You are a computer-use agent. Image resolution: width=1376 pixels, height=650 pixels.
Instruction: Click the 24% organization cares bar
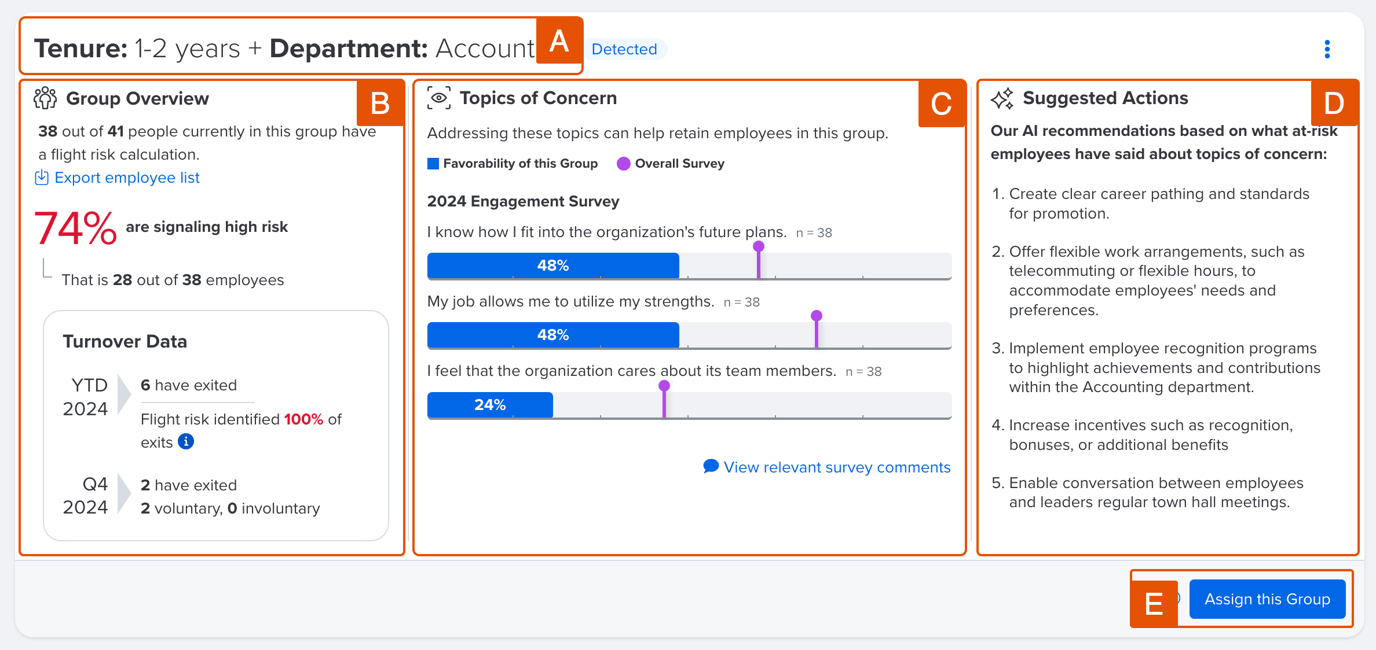click(x=490, y=405)
